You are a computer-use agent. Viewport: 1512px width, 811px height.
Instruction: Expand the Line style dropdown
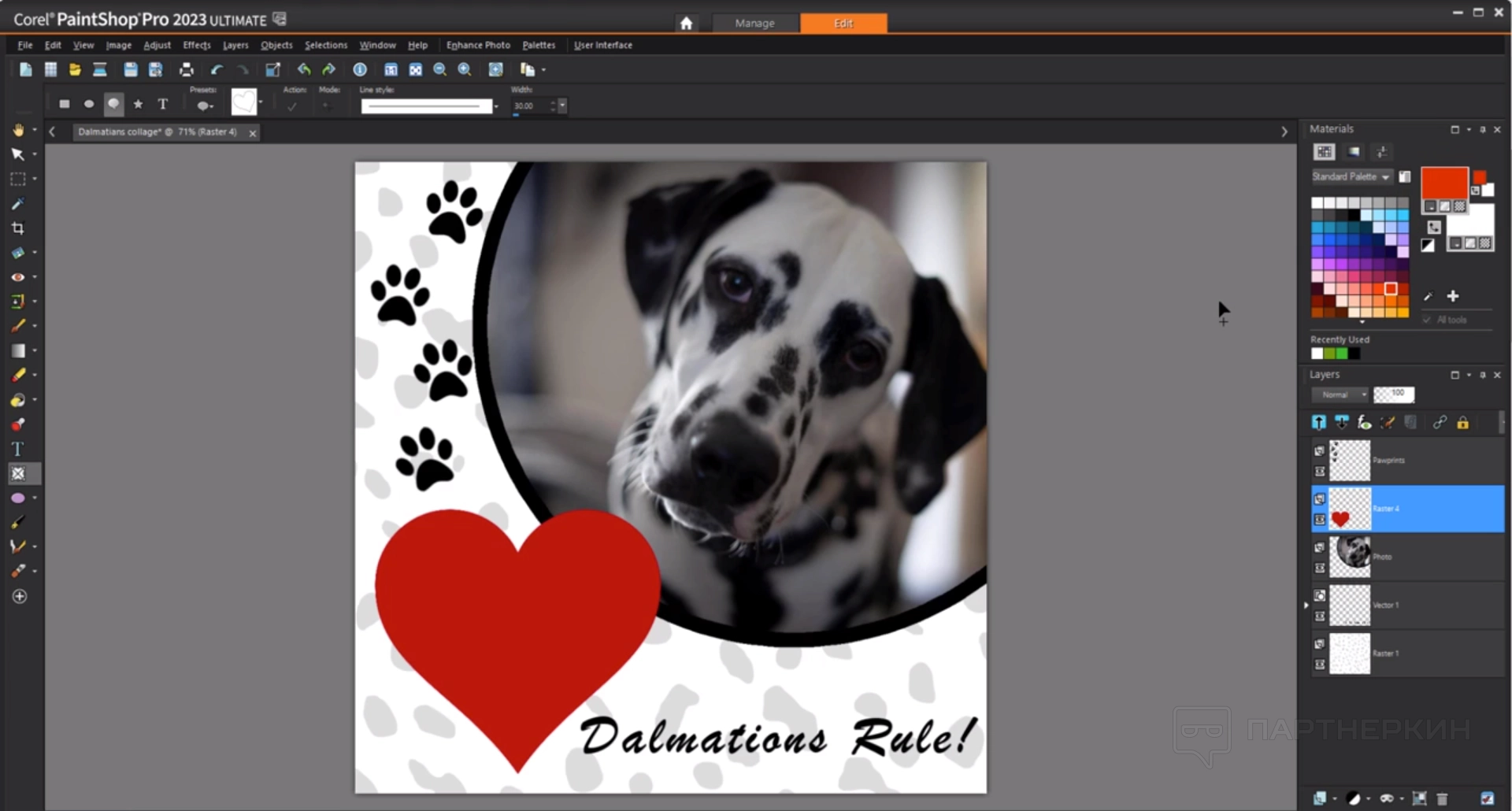(x=496, y=106)
